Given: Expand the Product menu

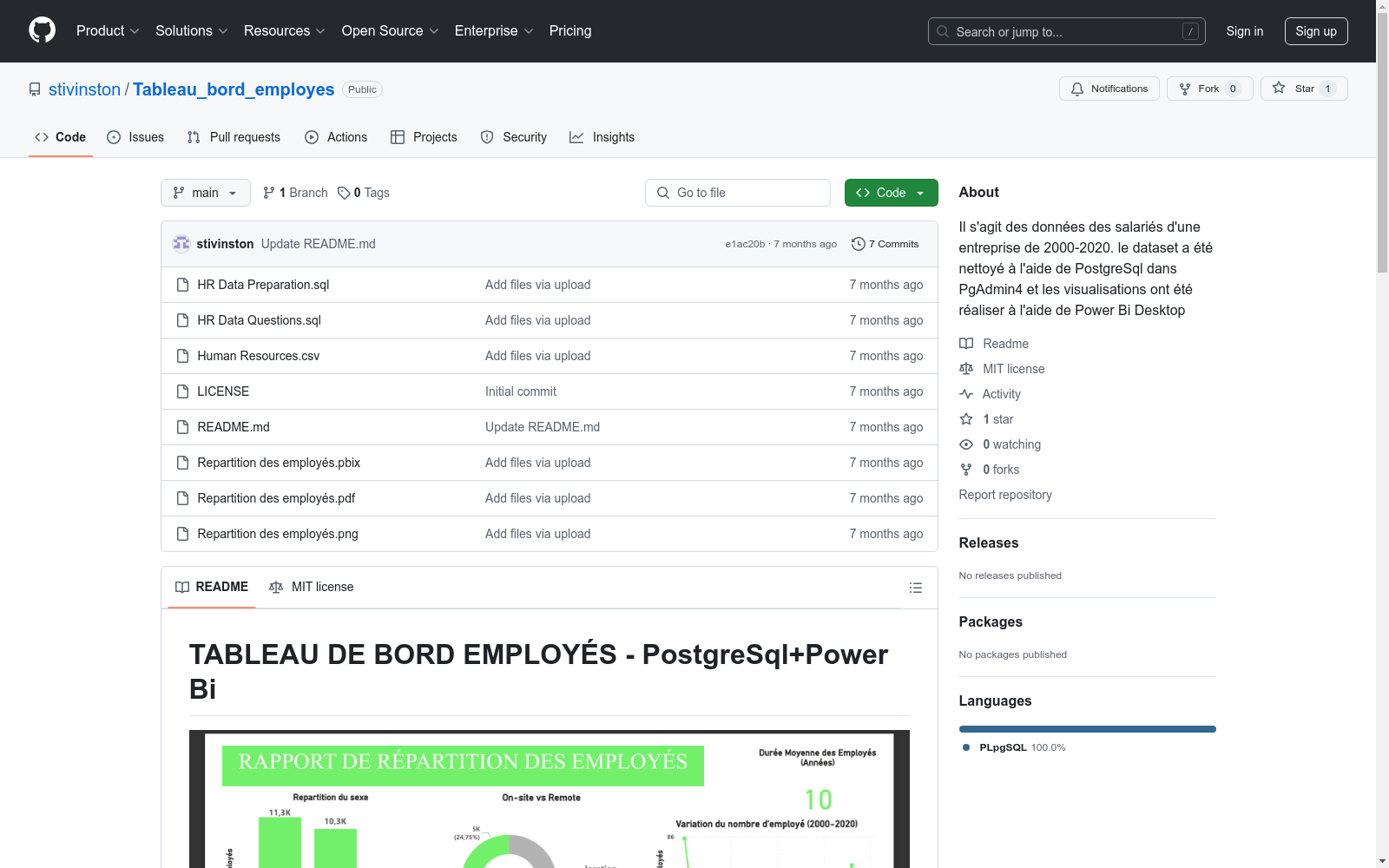Looking at the screenshot, I should (x=108, y=30).
